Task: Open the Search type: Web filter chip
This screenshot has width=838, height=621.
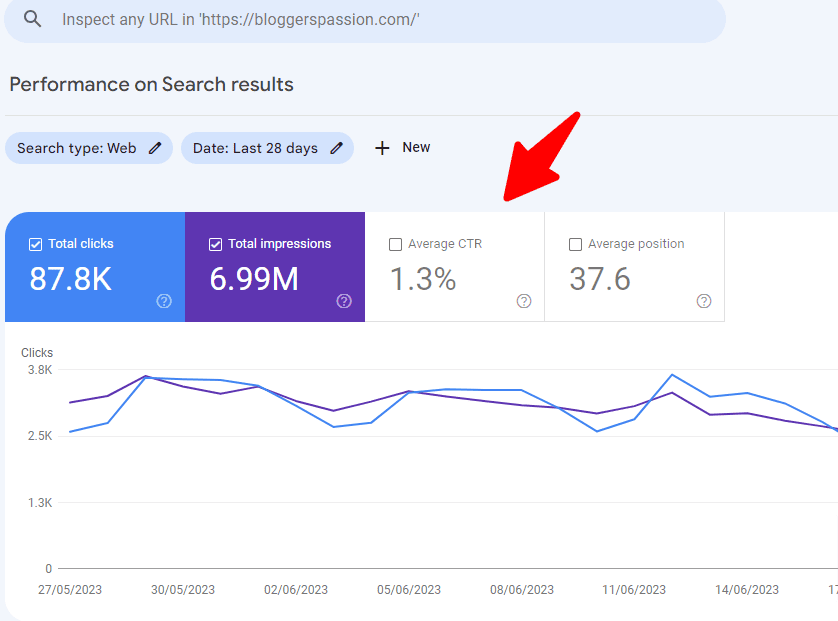Action: click(x=77, y=148)
